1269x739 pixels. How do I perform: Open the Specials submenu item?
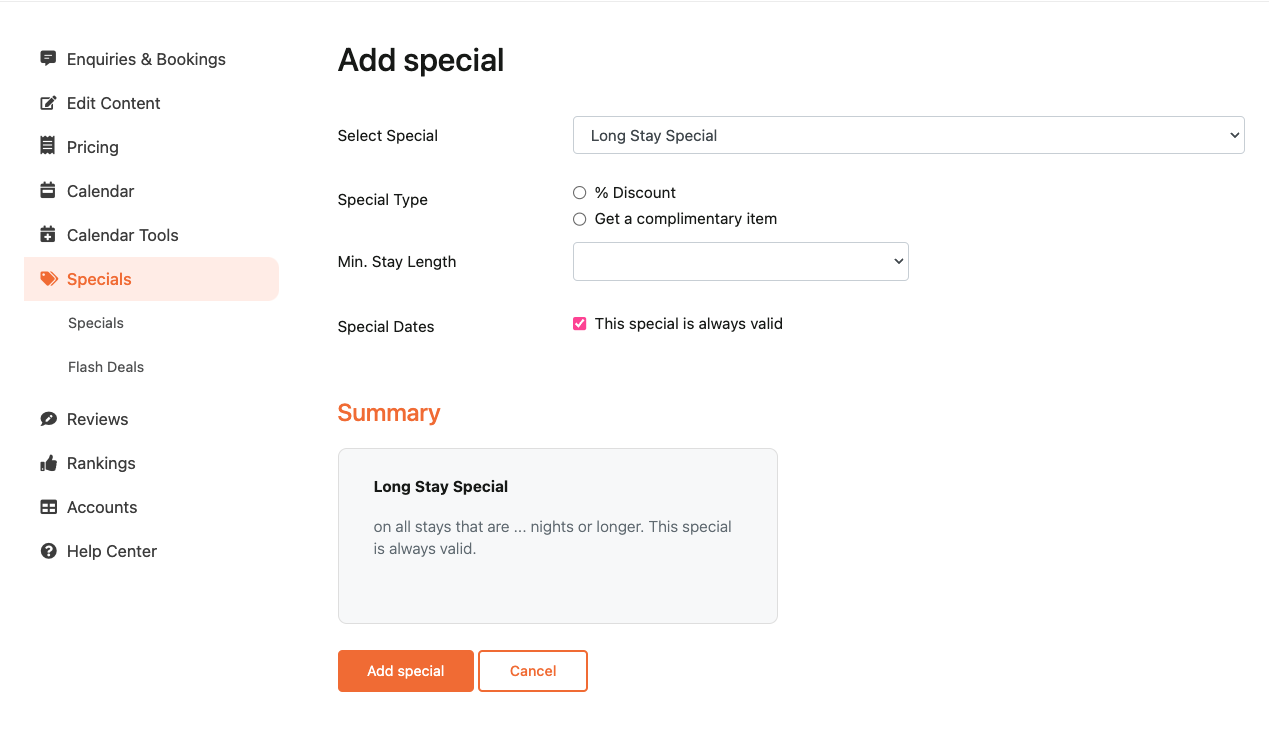pyautogui.click(x=96, y=323)
